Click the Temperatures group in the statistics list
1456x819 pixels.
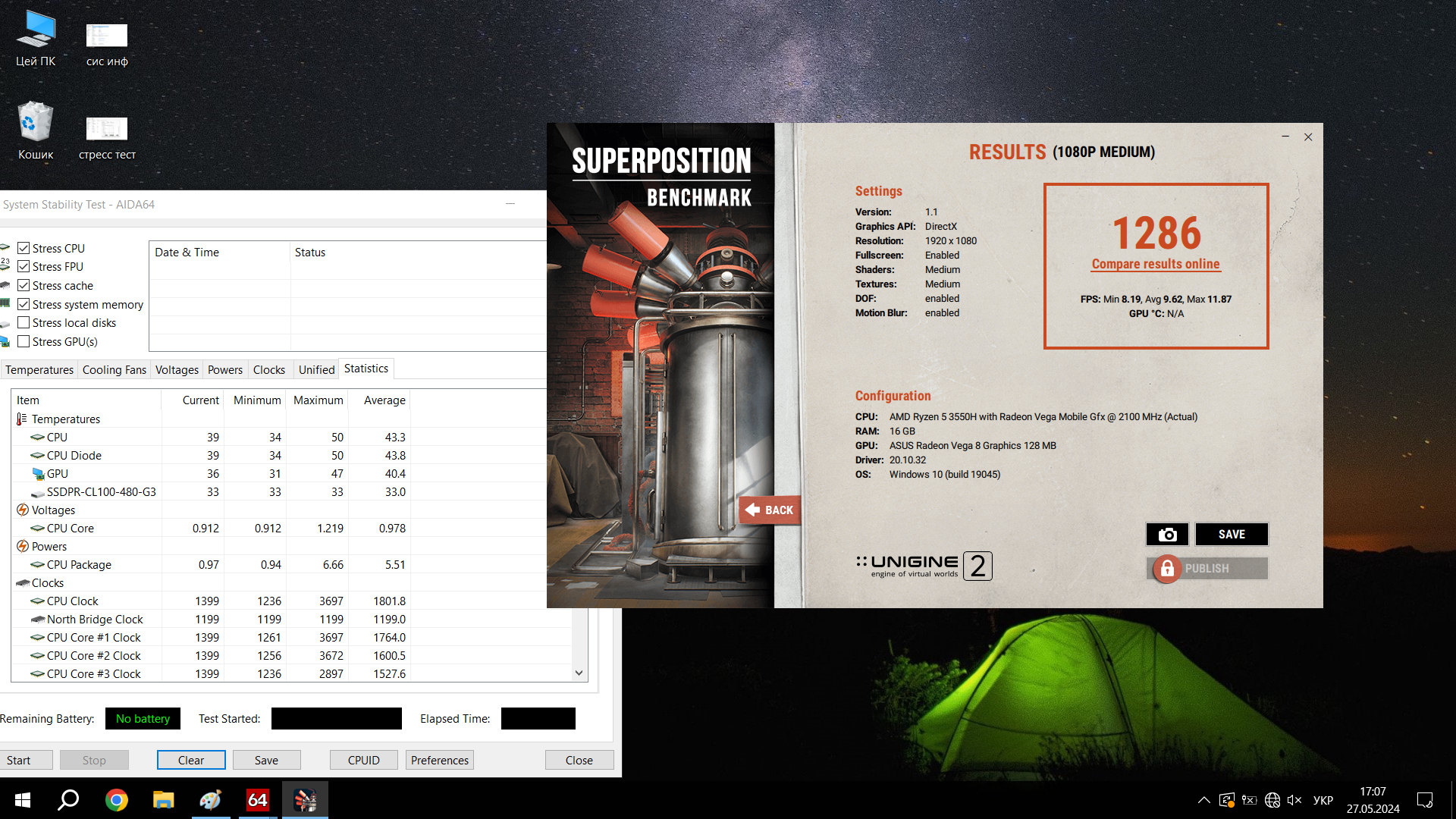pos(65,419)
